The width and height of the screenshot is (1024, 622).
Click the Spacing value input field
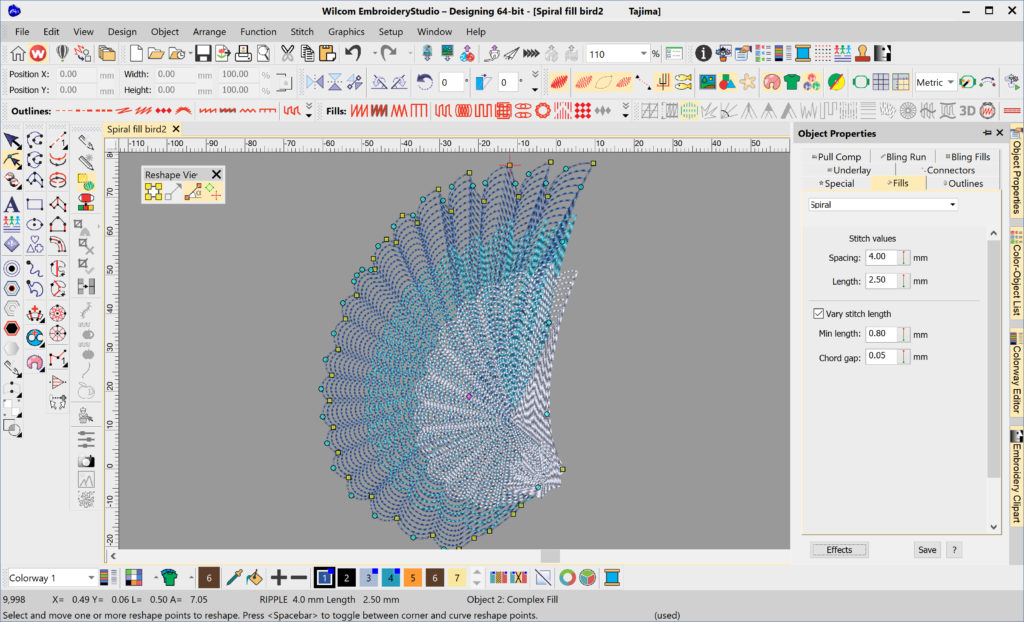(x=879, y=258)
